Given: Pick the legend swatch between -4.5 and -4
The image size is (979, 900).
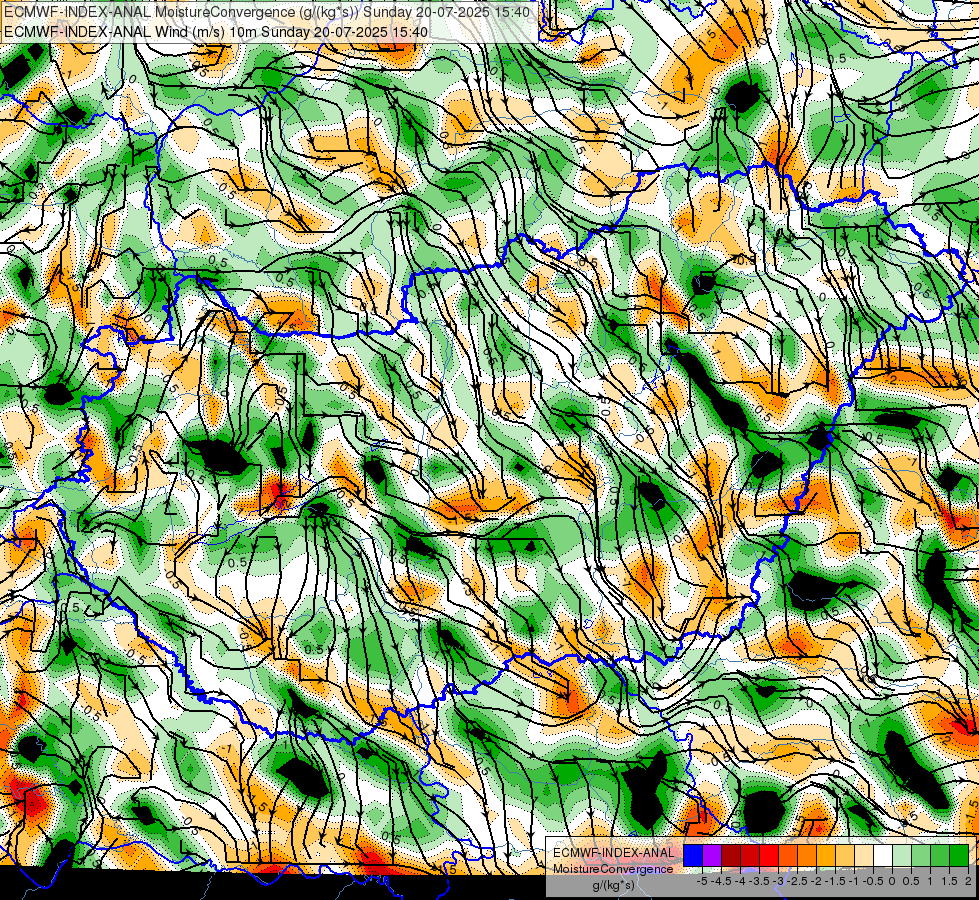Looking at the screenshot, I should click(731, 855).
